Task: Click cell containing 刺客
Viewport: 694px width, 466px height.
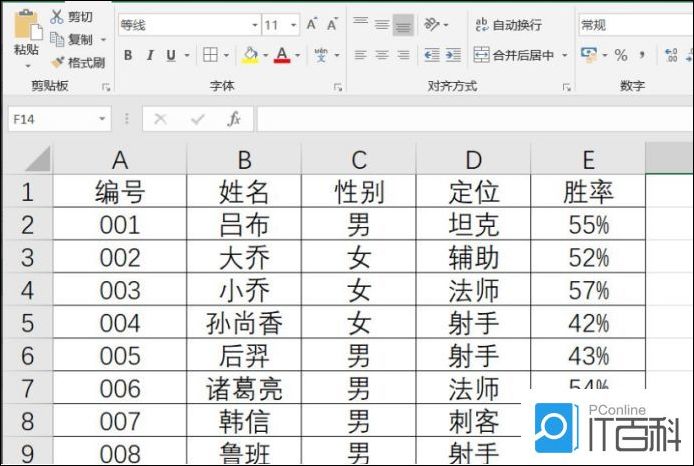Action: (473, 420)
